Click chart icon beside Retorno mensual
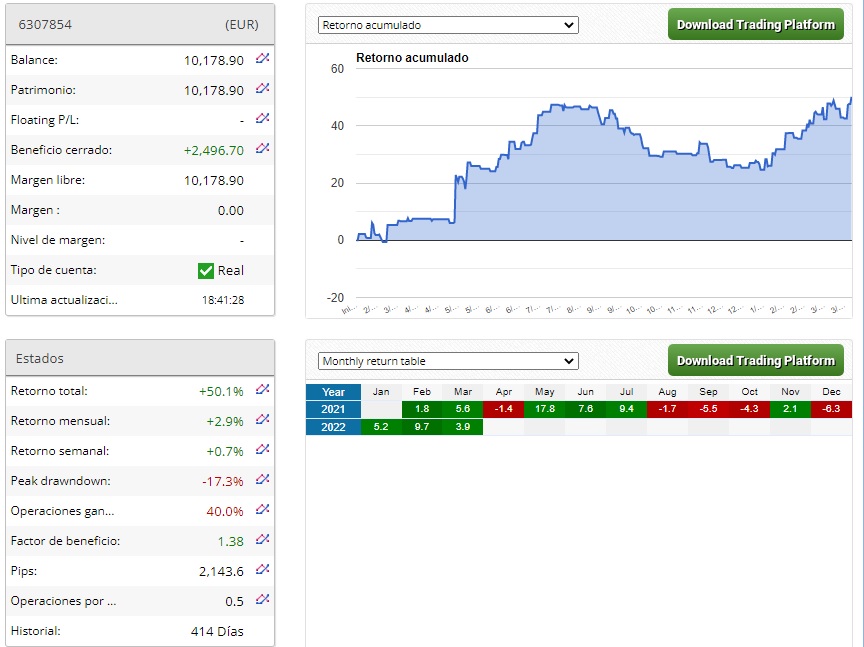 click(x=263, y=420)
